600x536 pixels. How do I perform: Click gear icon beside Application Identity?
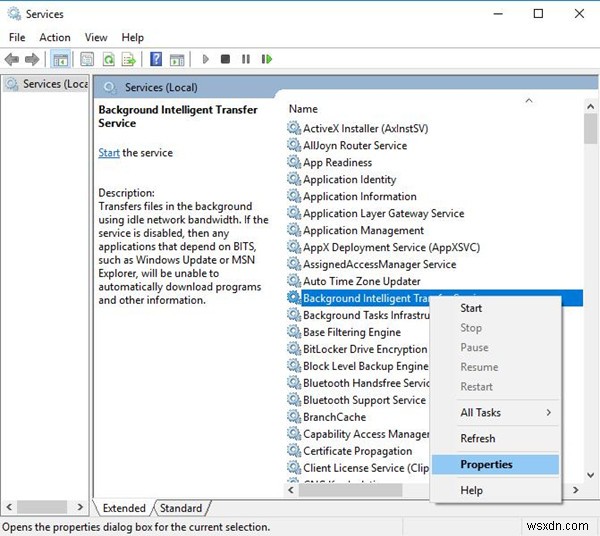tap(294, 179)
